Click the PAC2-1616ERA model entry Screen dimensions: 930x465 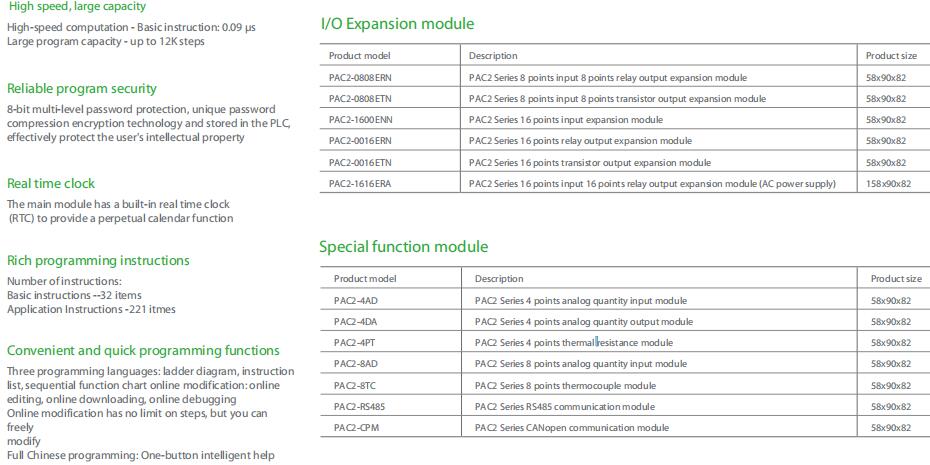[360, 184]
